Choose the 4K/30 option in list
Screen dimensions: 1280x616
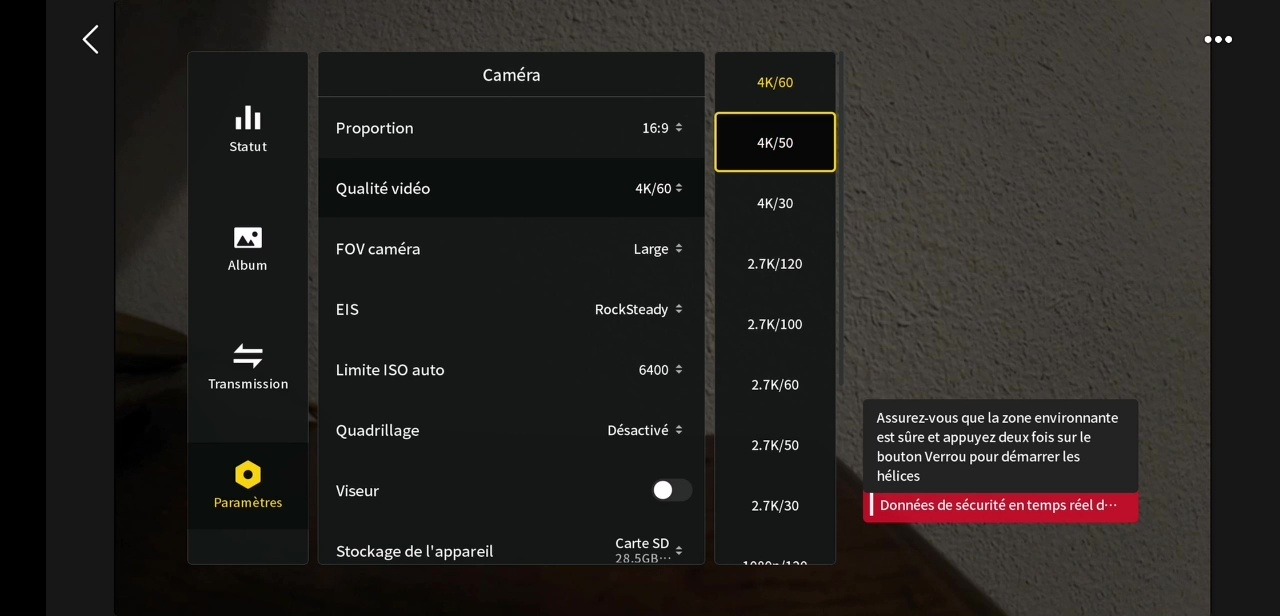[775, 203]
